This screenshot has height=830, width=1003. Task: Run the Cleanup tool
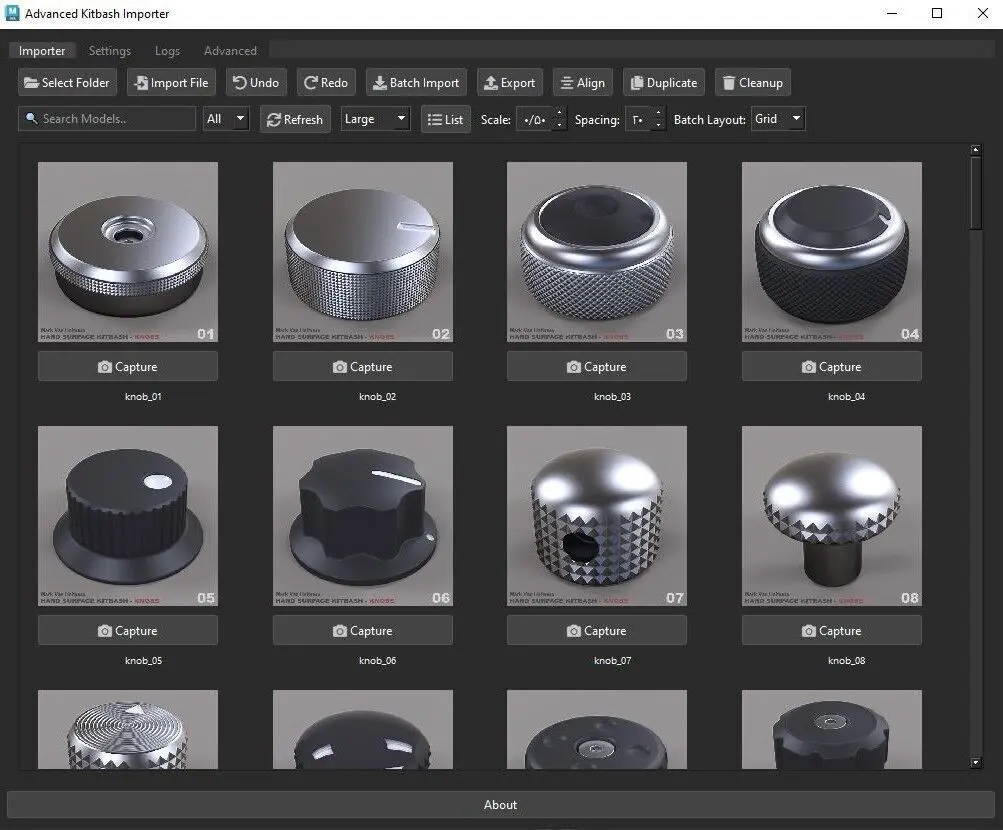coord(753,82)
